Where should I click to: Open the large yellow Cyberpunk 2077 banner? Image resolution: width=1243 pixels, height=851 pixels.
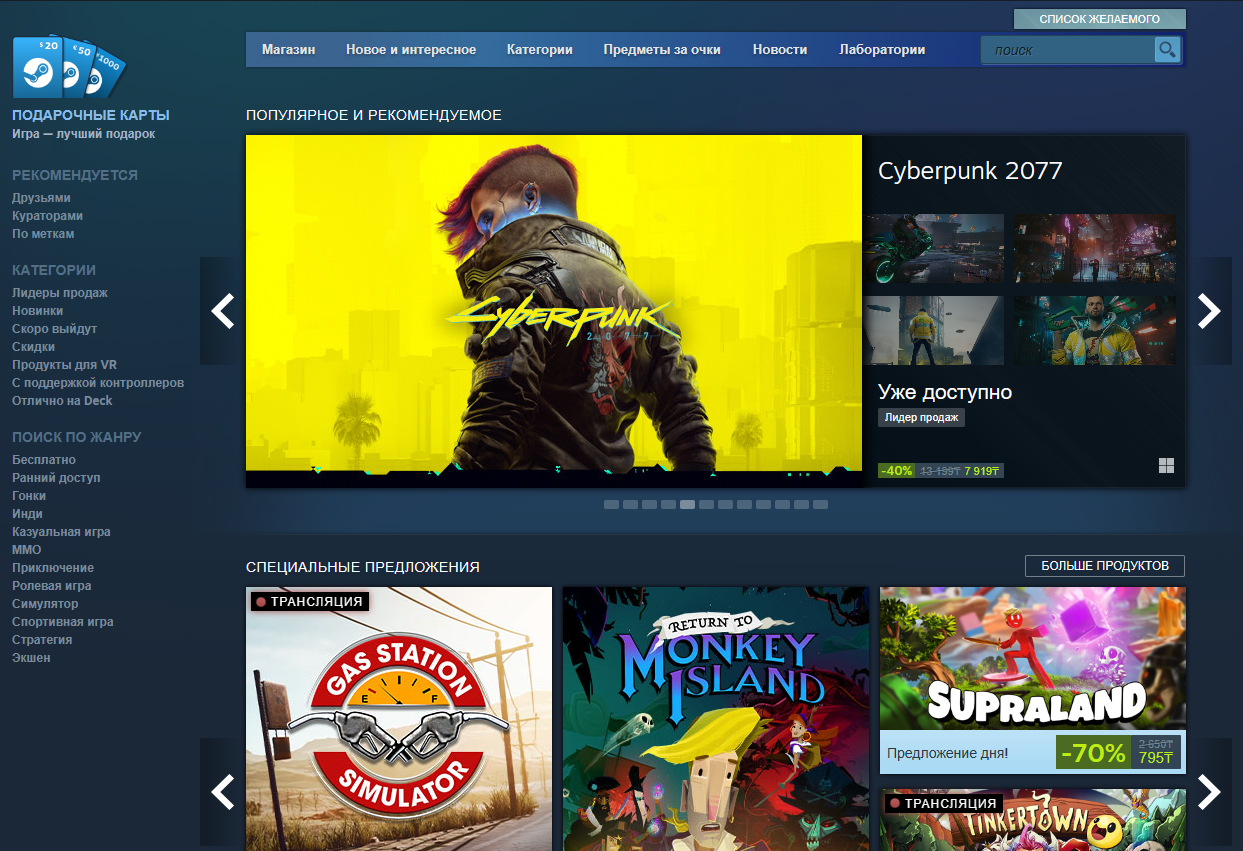(554, 311)
